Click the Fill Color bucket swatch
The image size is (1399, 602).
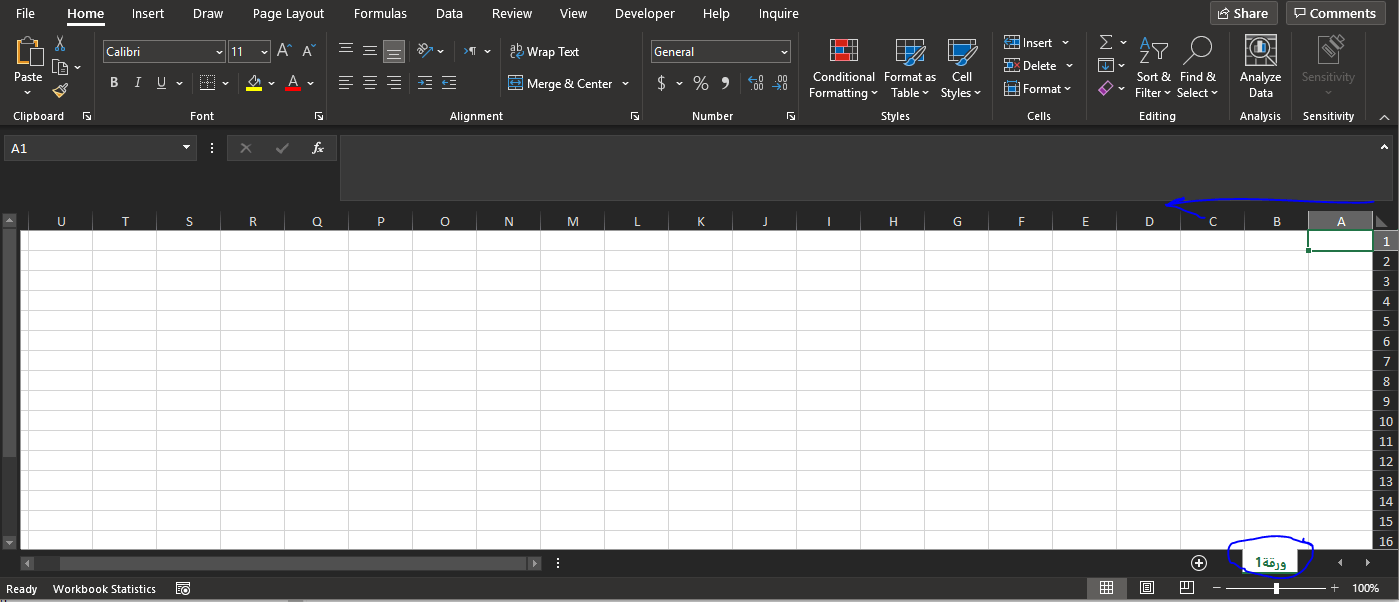coord(253,83)
